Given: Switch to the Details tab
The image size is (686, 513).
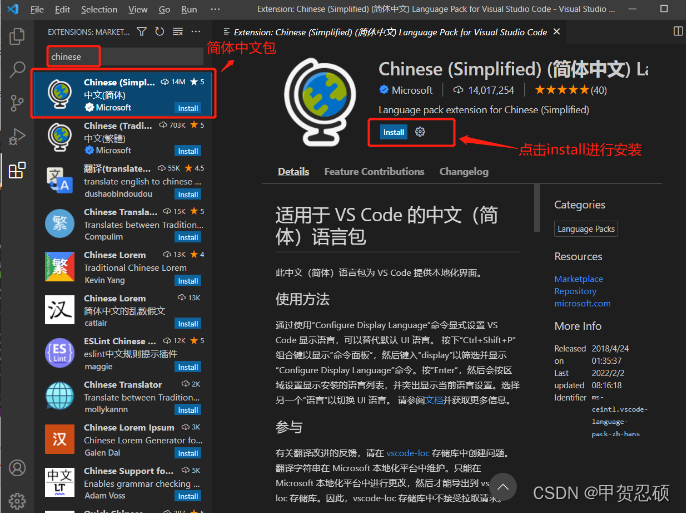Looking at the screenshot, I should (x=294, y=171).
